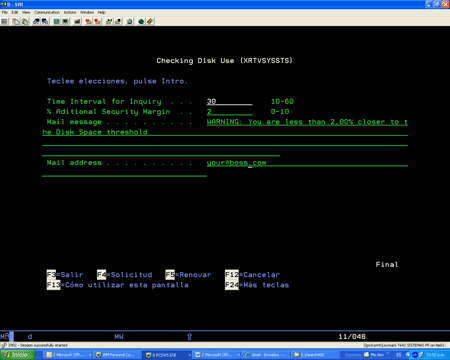Click the Clipboard viewer toolbar icon
The height and width of the screenshot is (360, 450).
click(x=129, y=22)
